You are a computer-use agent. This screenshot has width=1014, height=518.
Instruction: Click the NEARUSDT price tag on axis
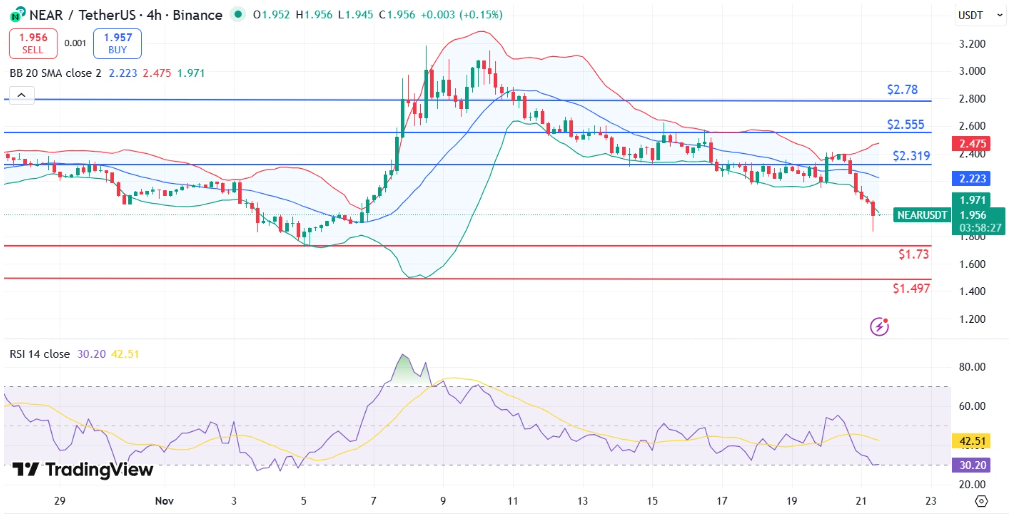pos(920,214)
